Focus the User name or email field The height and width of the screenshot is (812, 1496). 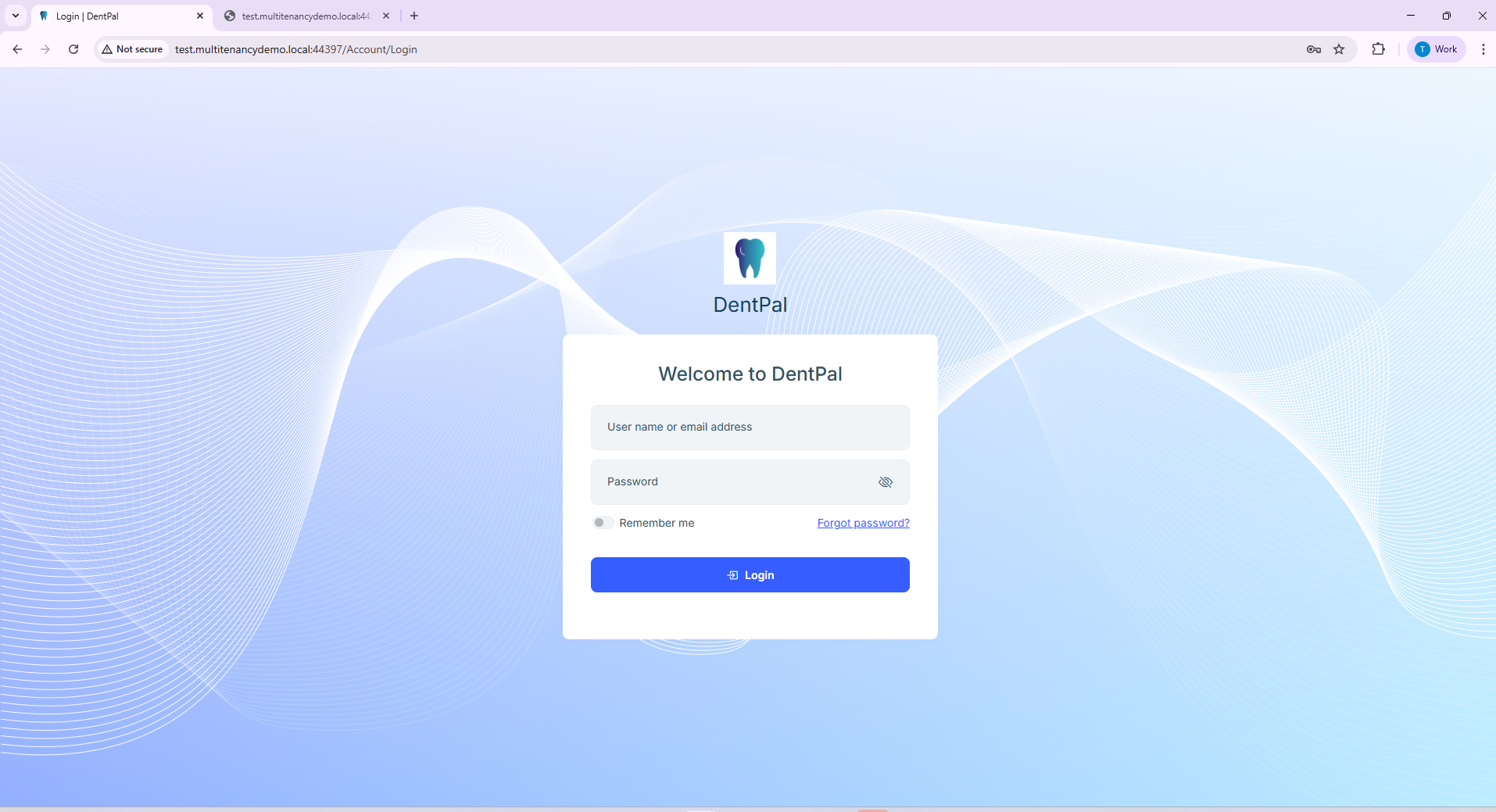pos(750,427)
